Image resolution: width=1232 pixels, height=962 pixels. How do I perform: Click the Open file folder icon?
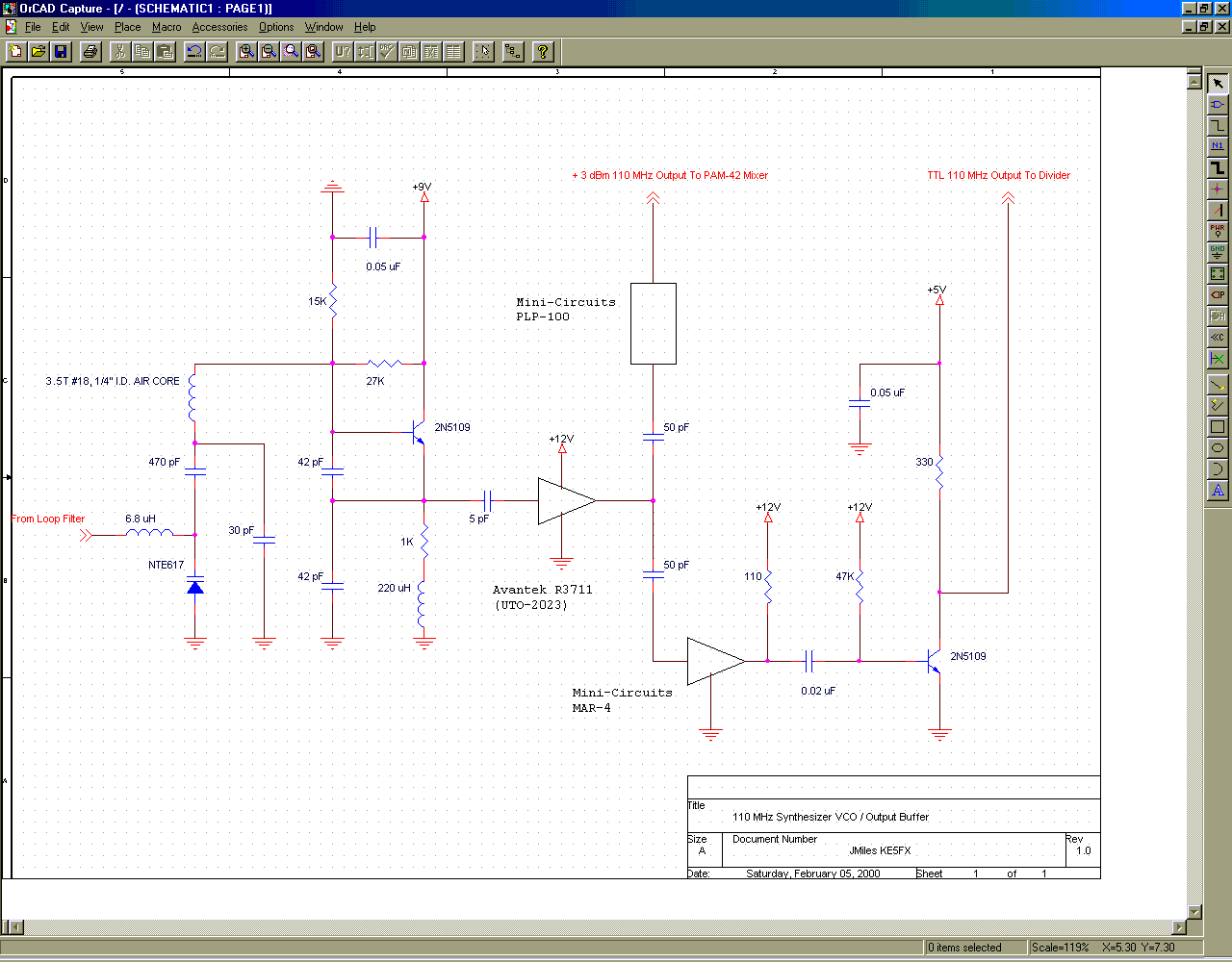tap(38, 51)
